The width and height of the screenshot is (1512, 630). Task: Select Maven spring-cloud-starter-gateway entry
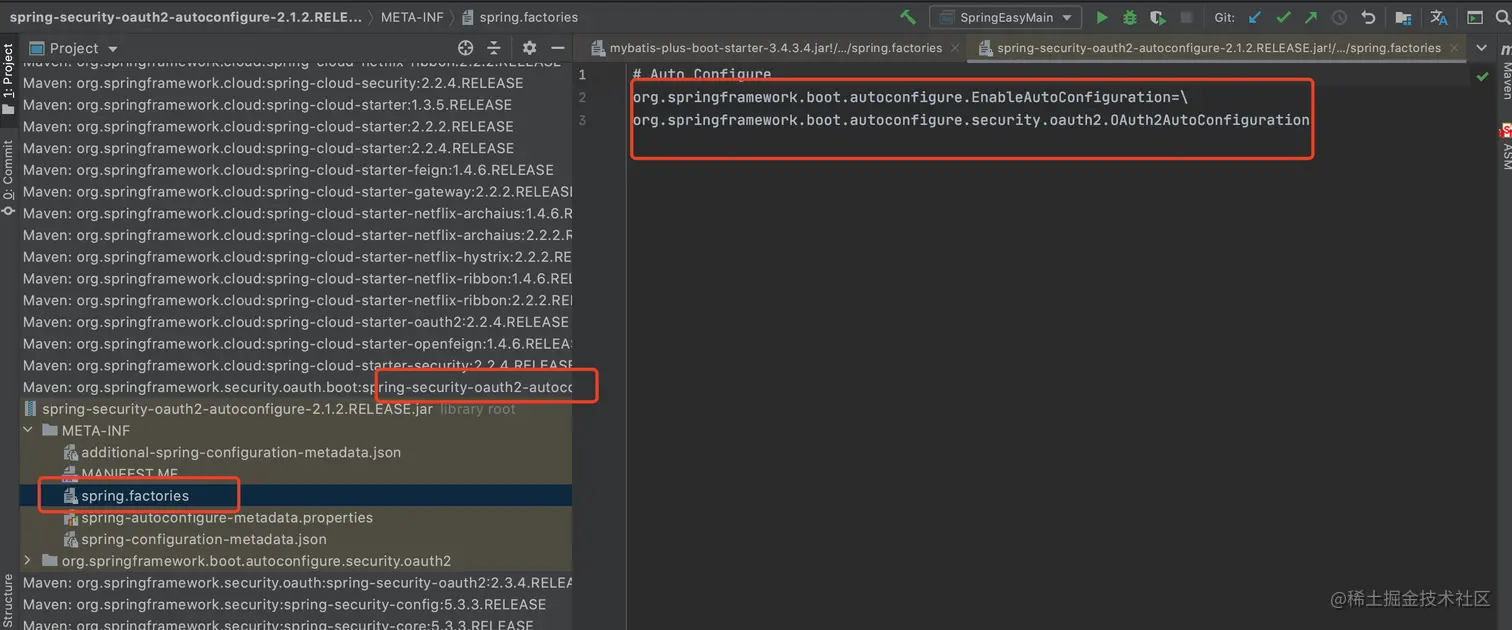coord(296,192)
